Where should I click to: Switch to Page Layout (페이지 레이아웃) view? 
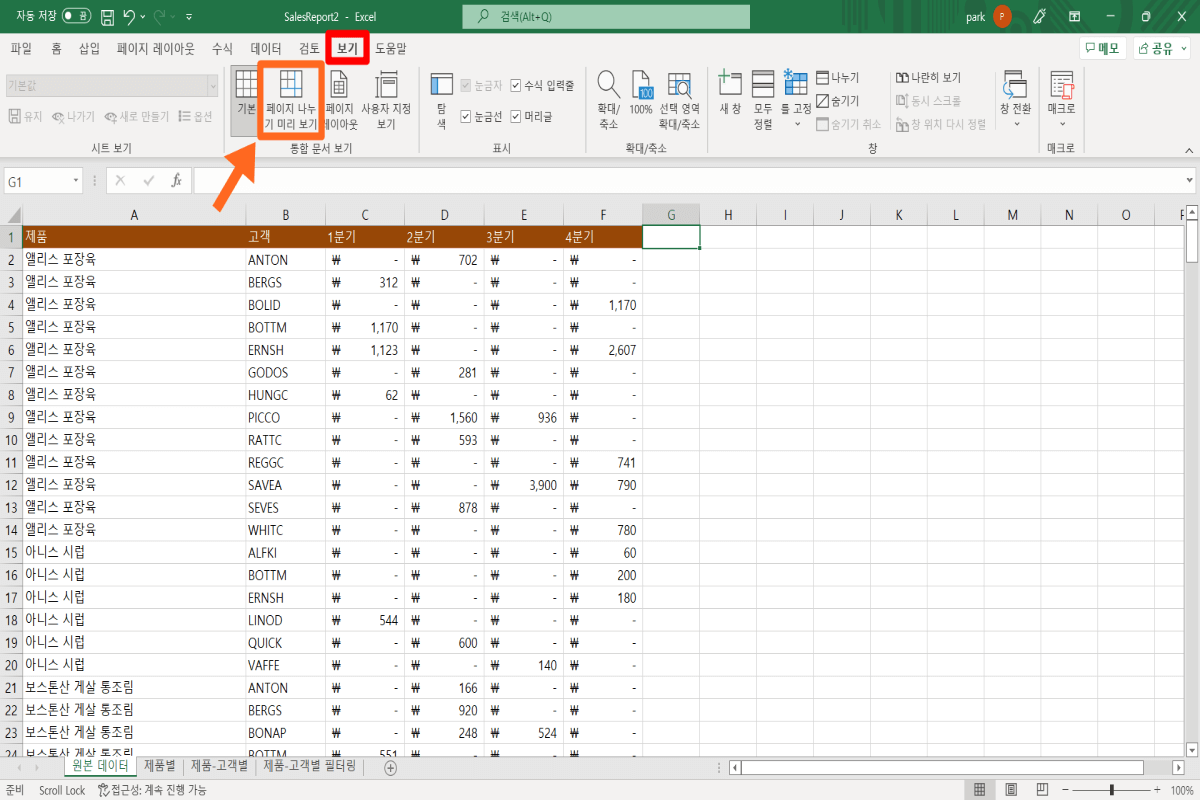(341, 100)
